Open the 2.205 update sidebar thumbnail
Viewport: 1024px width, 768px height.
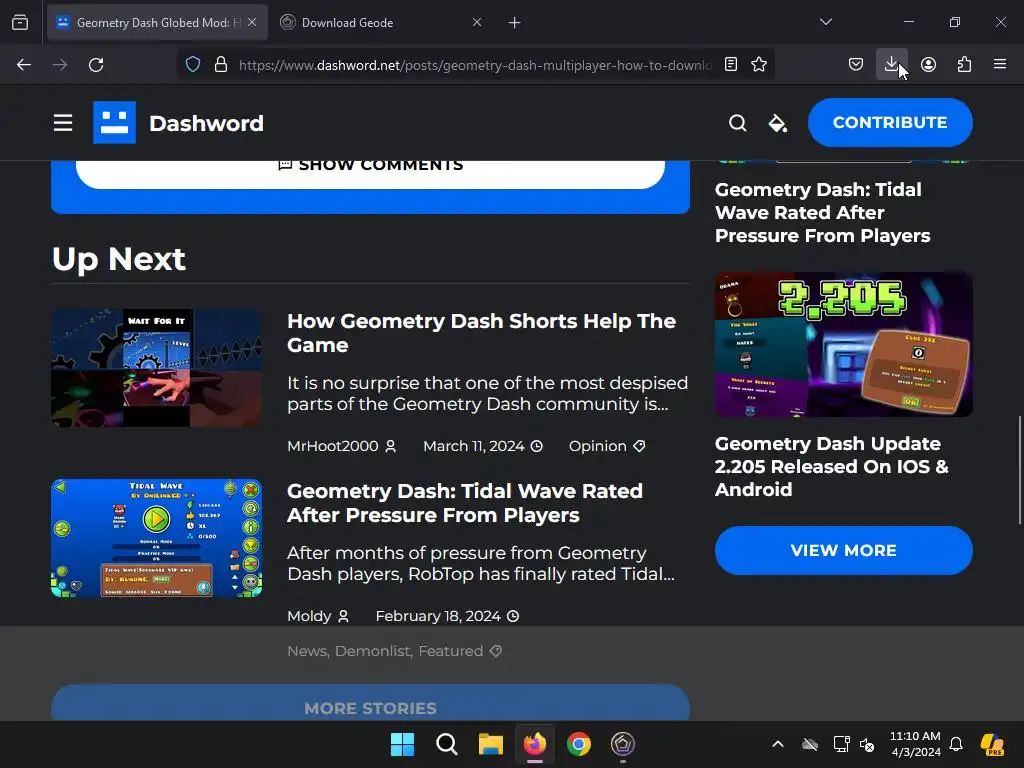(844, 344)
